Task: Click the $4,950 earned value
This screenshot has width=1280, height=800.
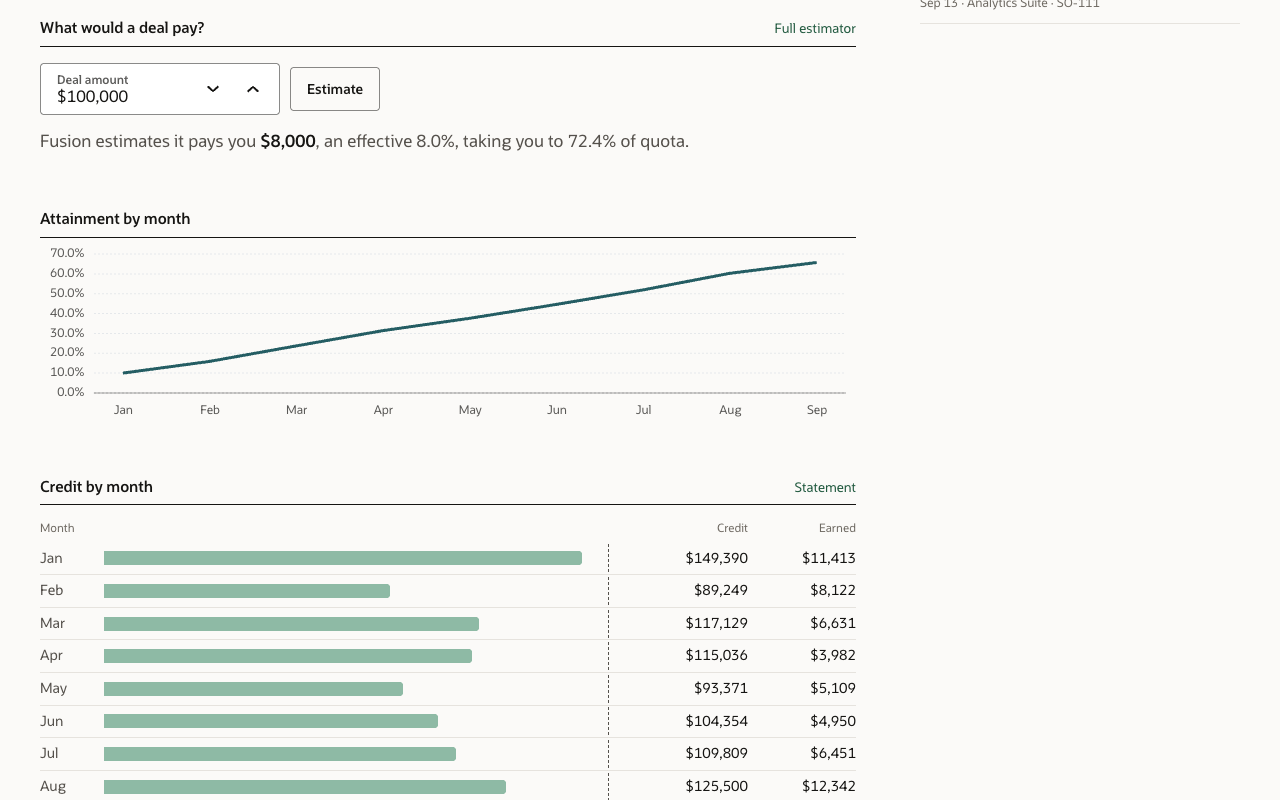Action: (833, 721)
